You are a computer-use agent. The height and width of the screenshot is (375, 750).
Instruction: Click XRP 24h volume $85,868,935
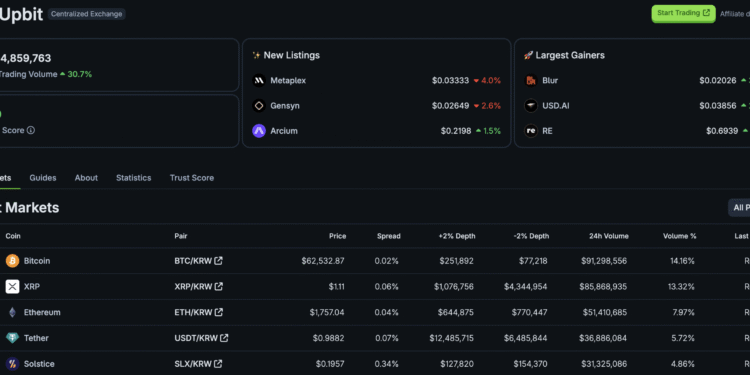point(604,287)
